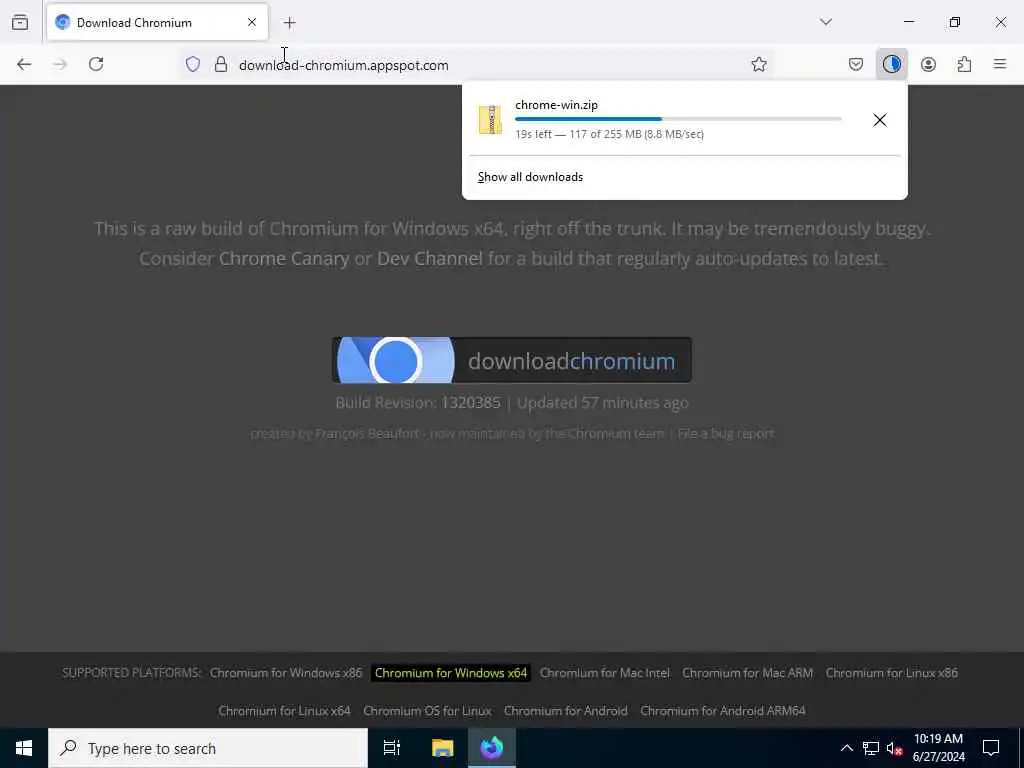Go back to previous page
This screenshot has height=768, width=1024.
point(24,64)
